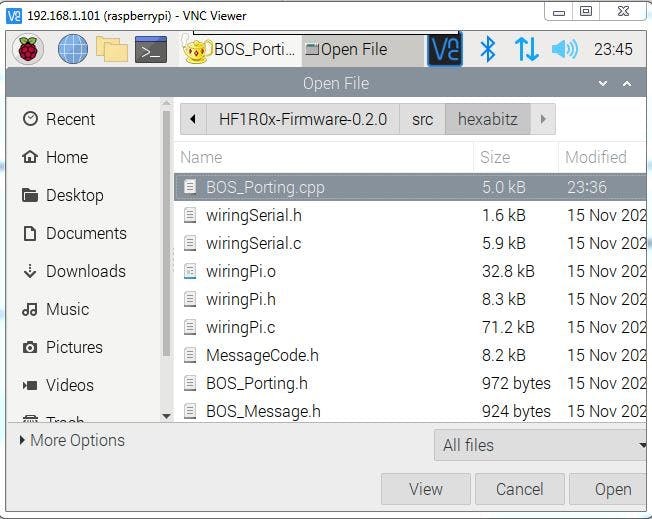Select the Downloads sidebar location
652x519 pixels.
pos(85,271)
